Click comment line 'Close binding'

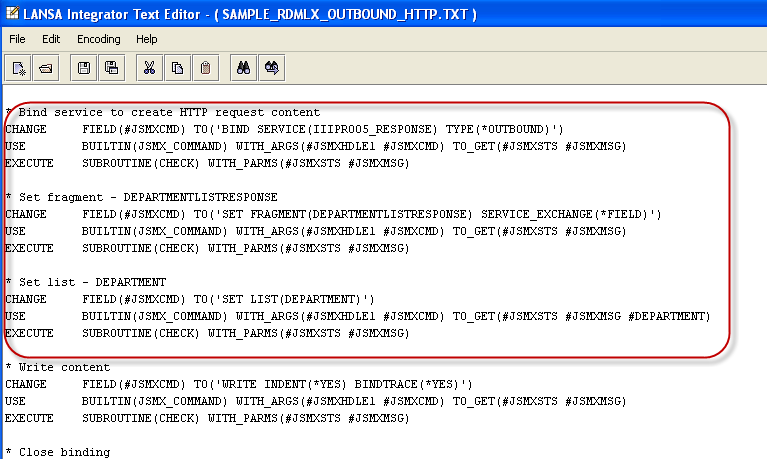point(58,453)
